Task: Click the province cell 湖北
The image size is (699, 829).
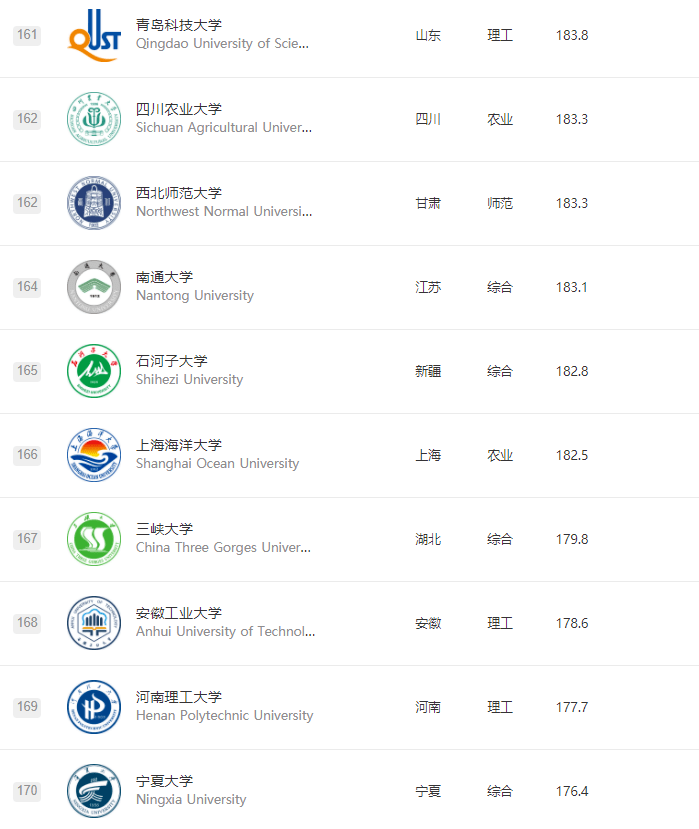Action: coord(428,540)
